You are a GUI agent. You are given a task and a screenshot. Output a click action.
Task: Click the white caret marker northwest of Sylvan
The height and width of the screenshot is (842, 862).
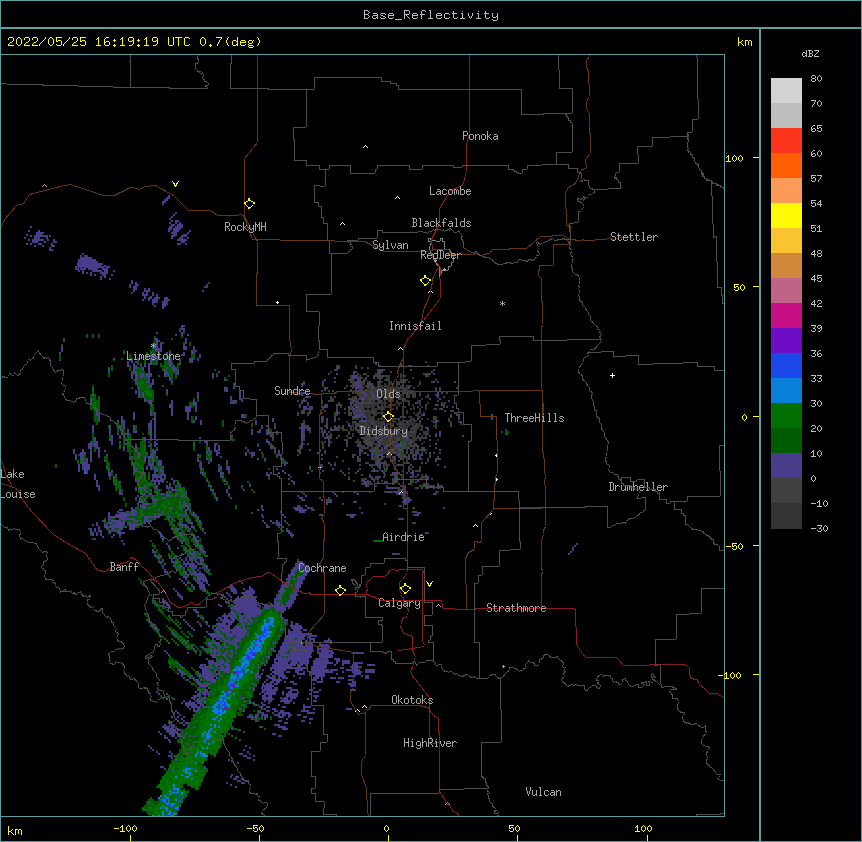[342, 224]
